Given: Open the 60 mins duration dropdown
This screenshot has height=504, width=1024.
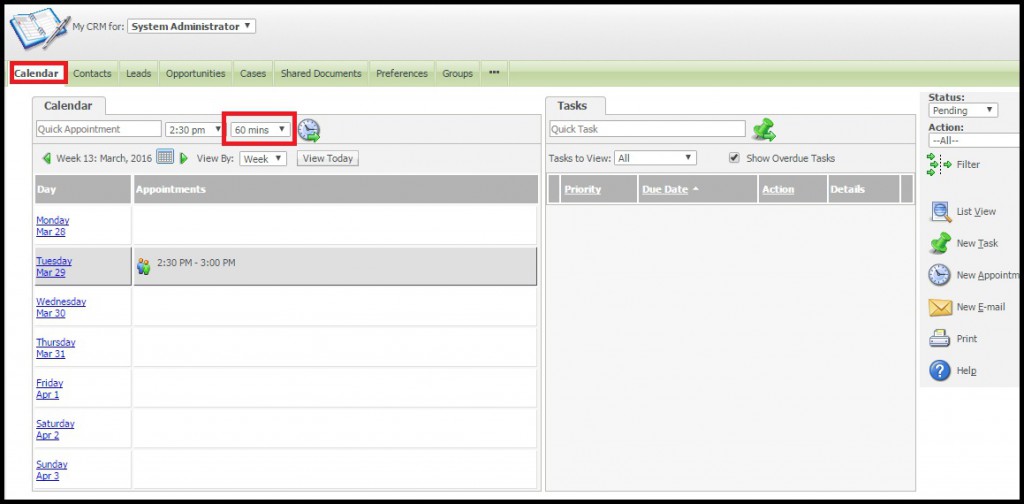Looking at the screenshot, I should pyautogui.click(x=260, y=129).
